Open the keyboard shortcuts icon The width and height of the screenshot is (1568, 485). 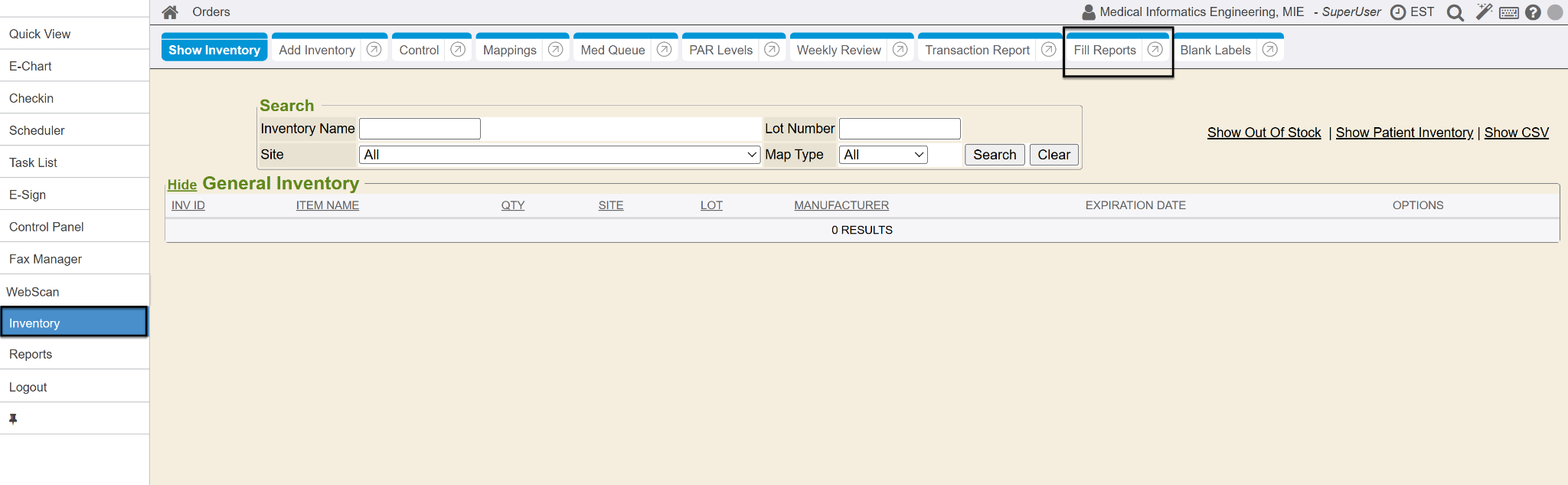click(x=1509, y=12)
